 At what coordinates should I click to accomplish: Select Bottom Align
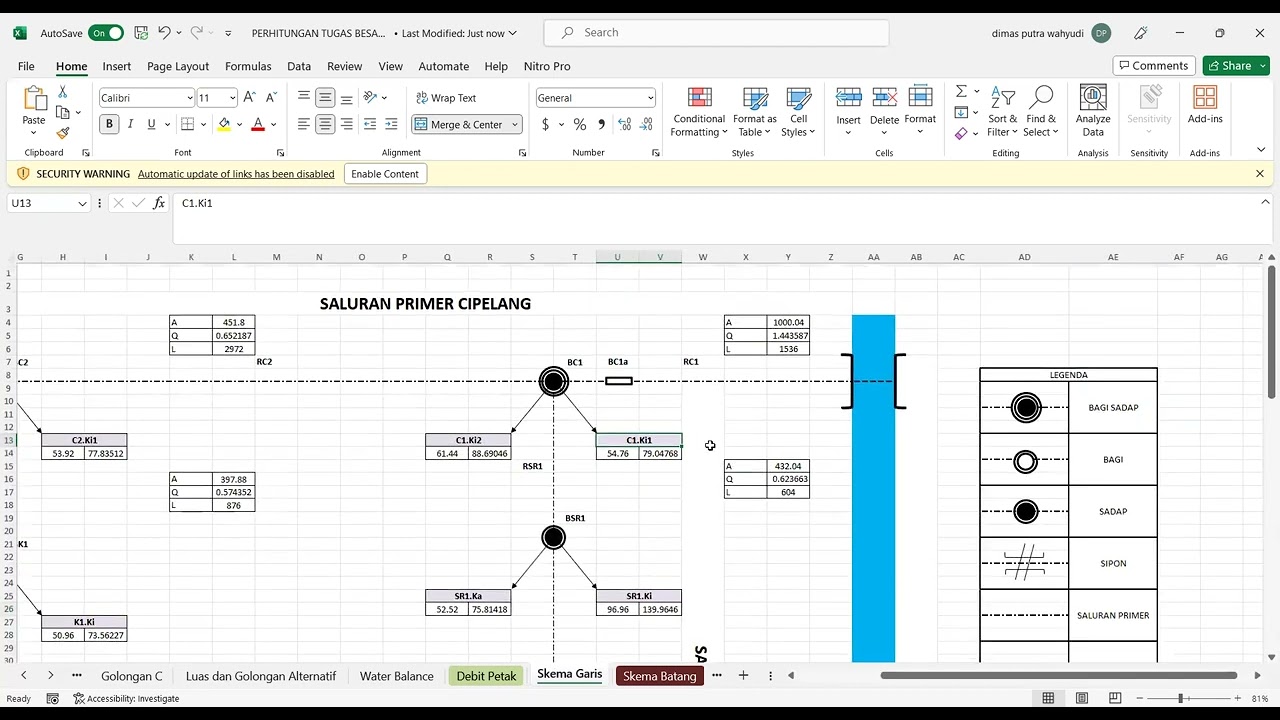[346, 98]
